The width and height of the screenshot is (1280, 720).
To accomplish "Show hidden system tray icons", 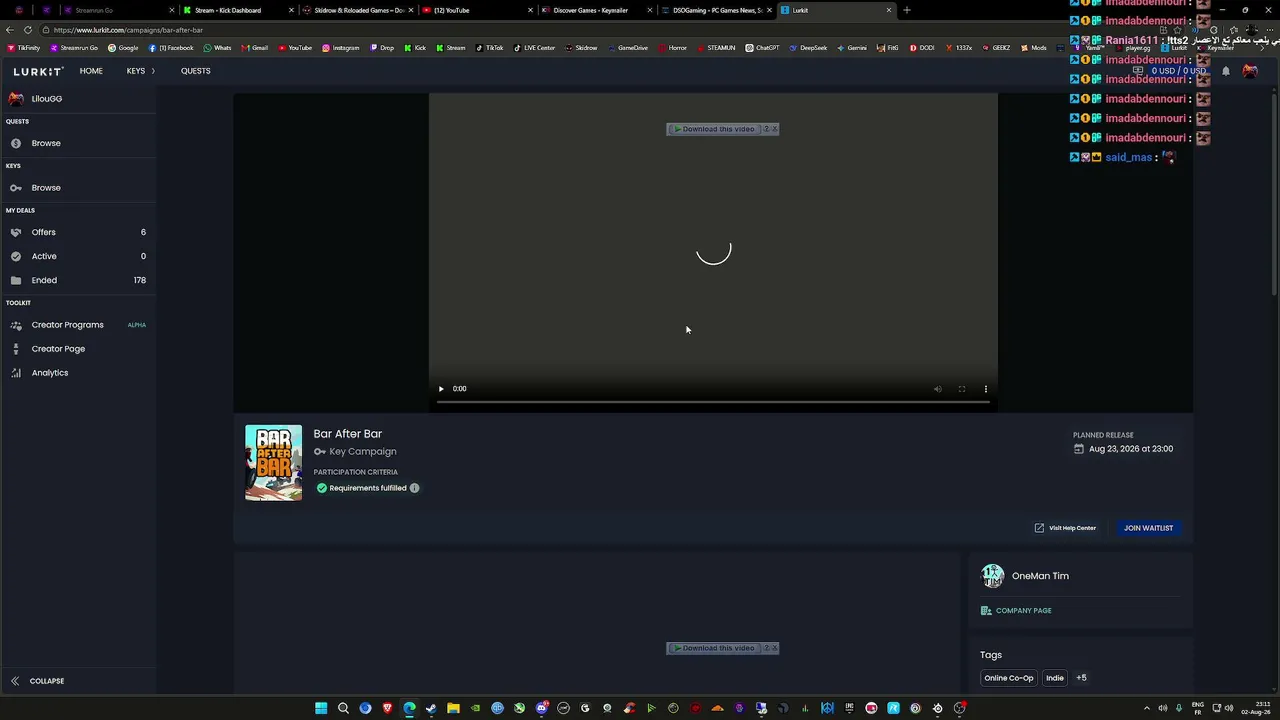I will 1147,708.
